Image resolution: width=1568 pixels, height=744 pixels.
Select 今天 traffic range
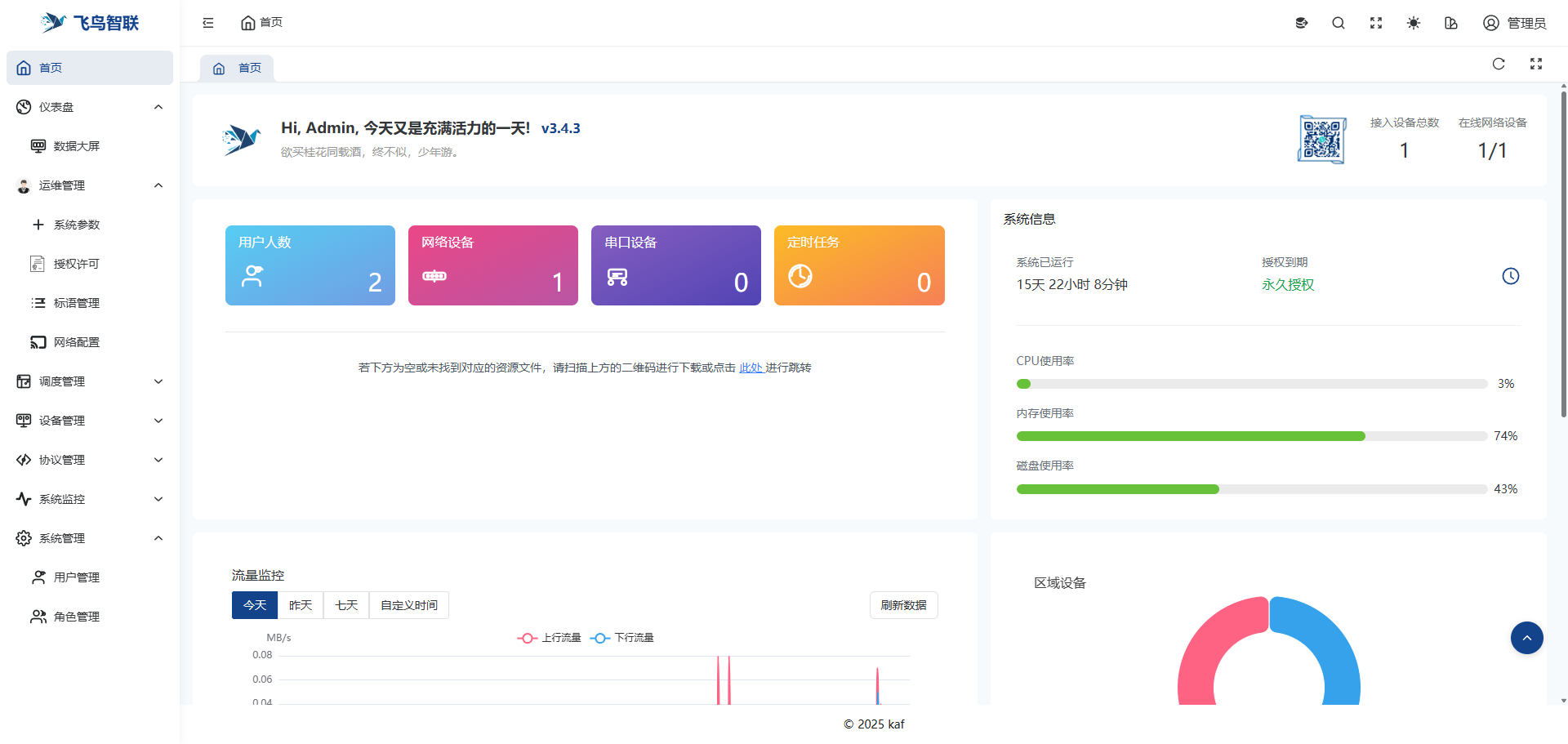[255, 605]
